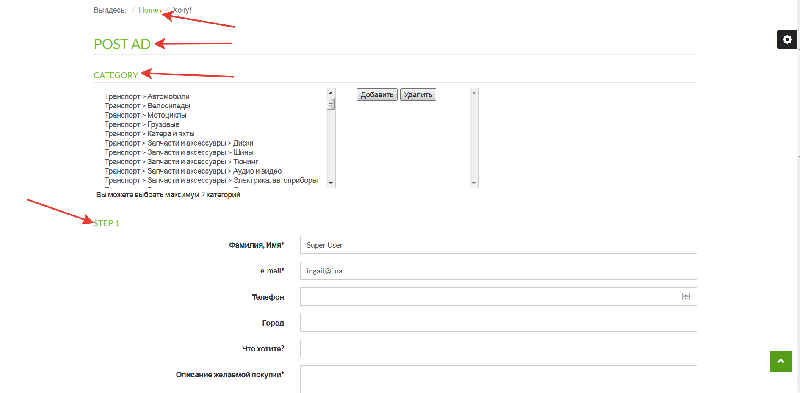This screenshot has height=393, width=800.
Task: Select Транспорт > Грузовые category
Action: pyautogui.click(x=142, y=124)
